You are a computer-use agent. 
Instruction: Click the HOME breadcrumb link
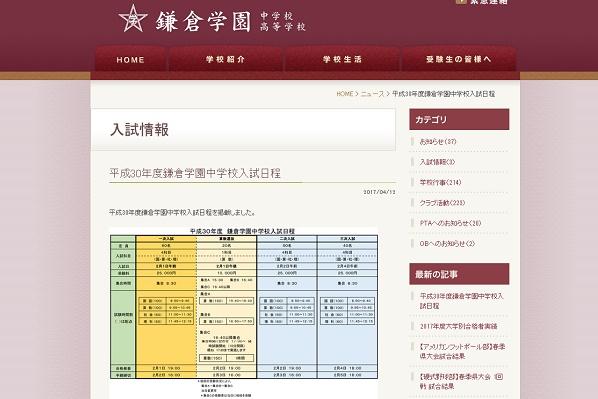(x=345, y=94)
